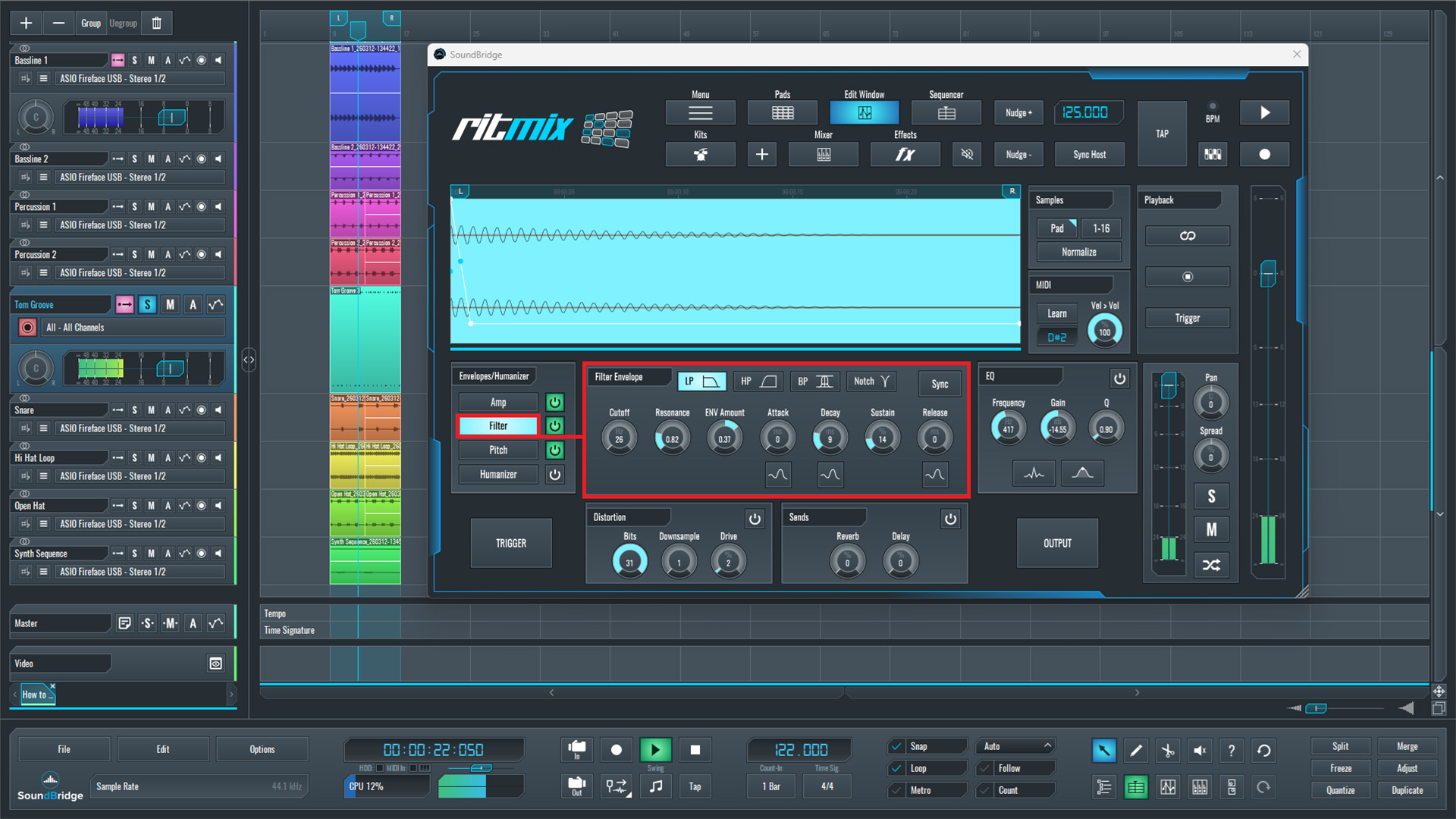
Task: Select the Pitch envelope tab
Action: coord(498,450)
